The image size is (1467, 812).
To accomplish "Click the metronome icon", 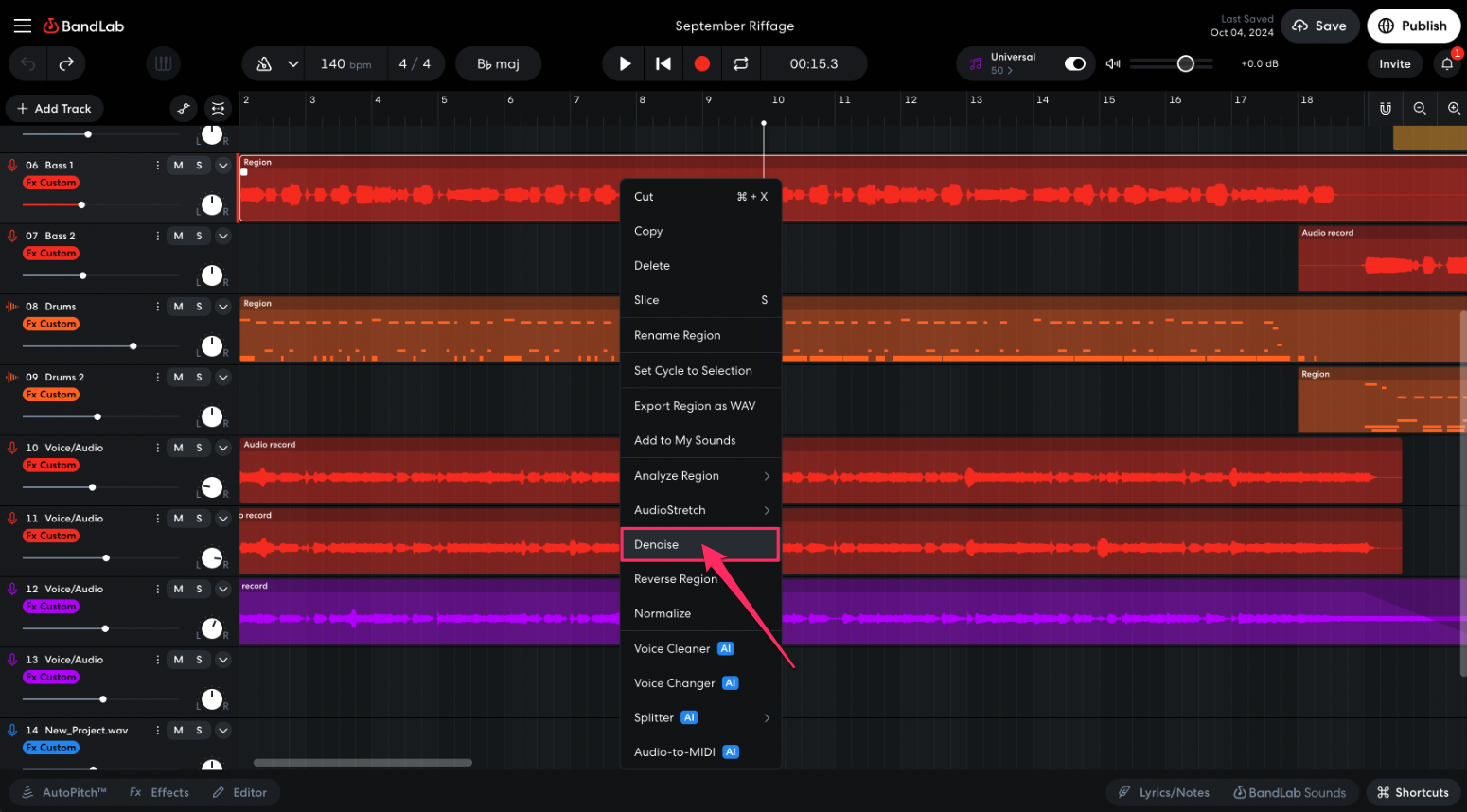I will click(x=264, y=63).
